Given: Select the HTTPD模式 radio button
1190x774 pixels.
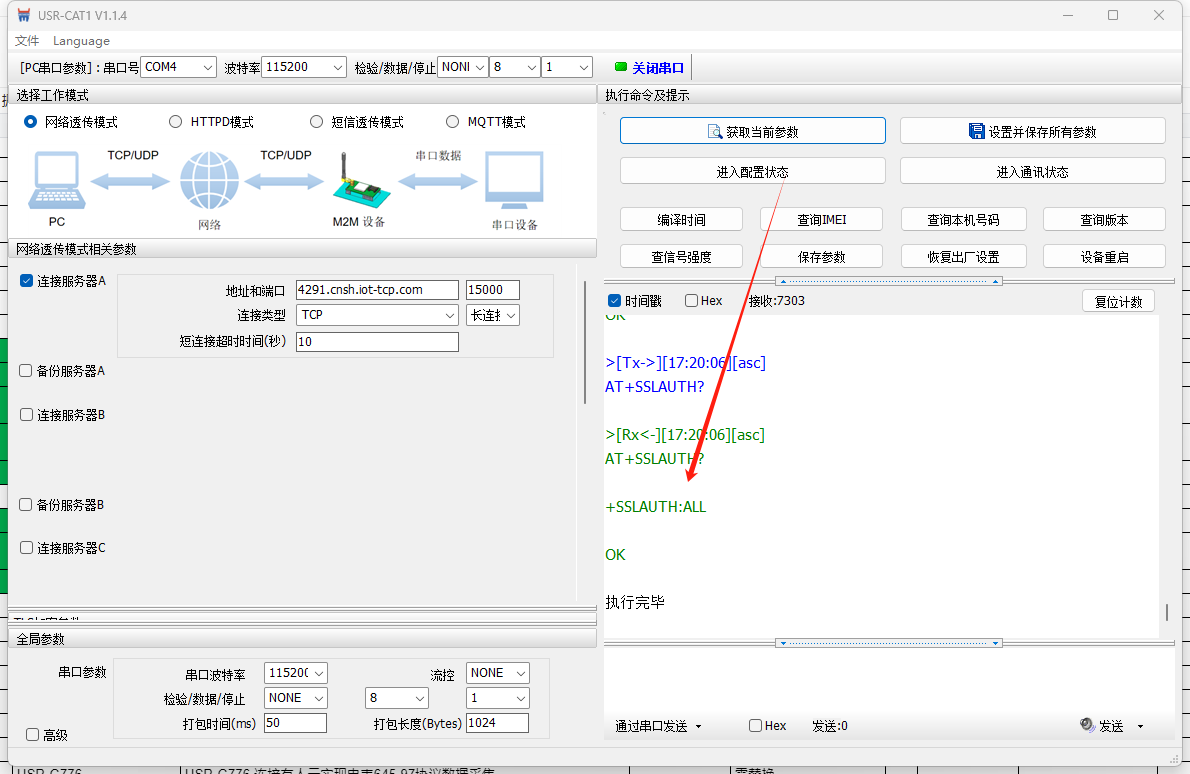Looking at the screenshot, I should click(176, 122).
